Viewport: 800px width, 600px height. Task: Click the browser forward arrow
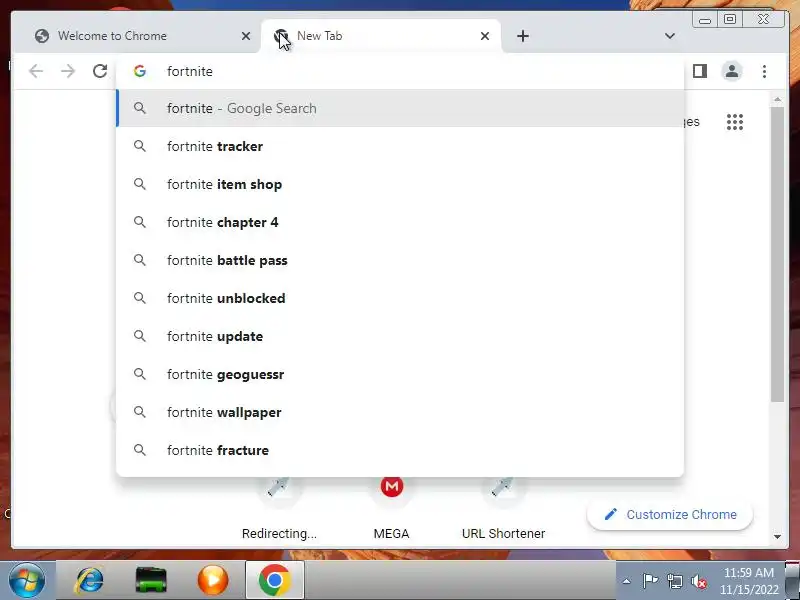coord(68,71)
